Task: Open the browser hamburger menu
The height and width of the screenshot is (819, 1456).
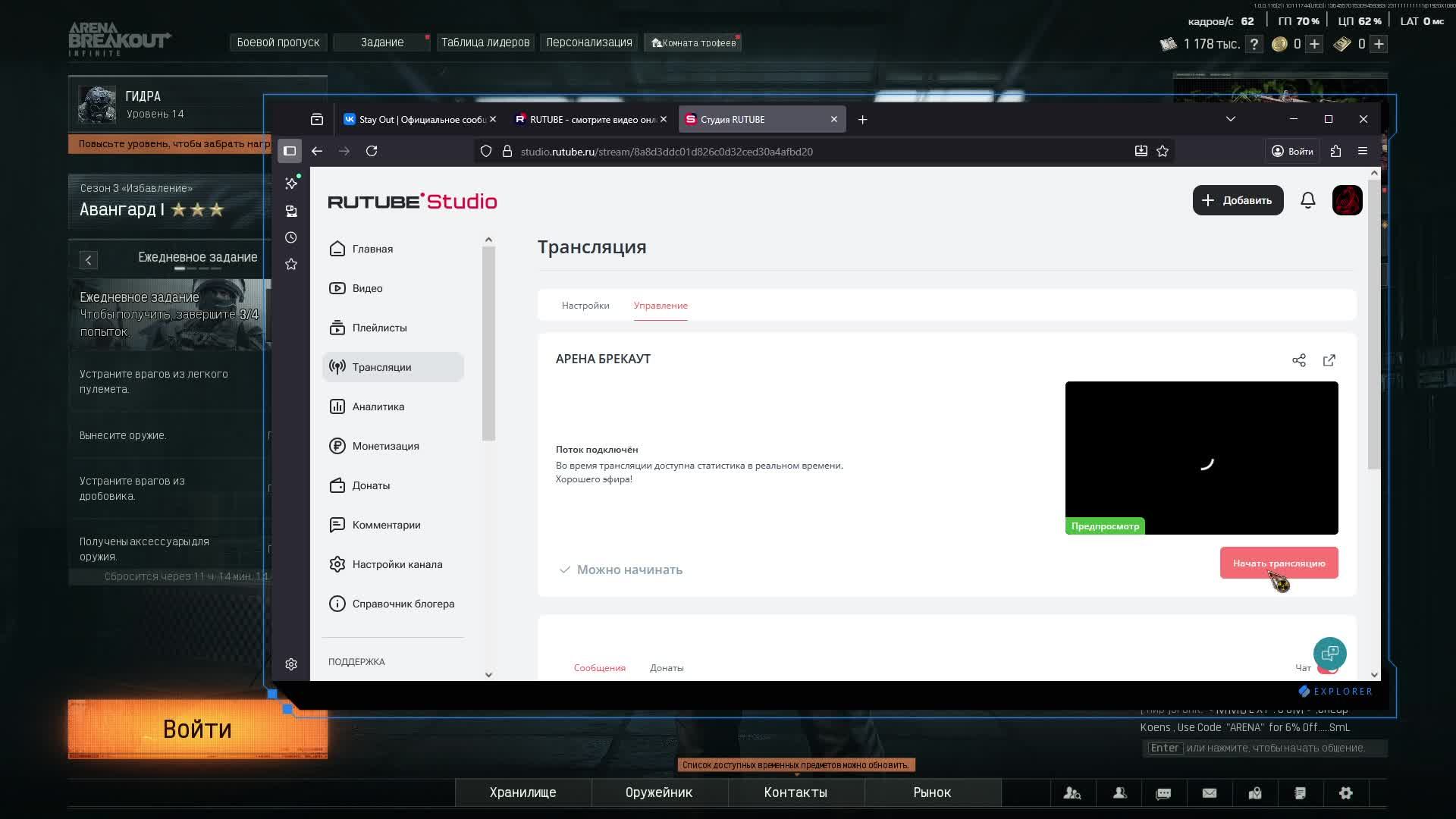Action: (x=1363, y=151)
